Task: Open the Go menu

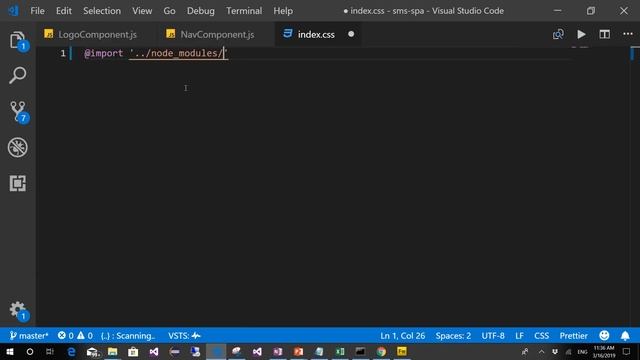Action: 169,11
